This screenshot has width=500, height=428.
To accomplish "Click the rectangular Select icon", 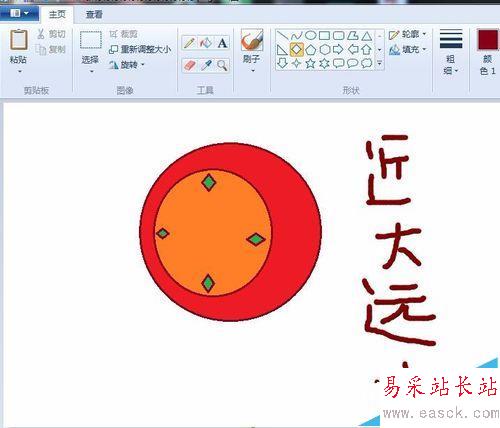I will [x=90, y=40].
